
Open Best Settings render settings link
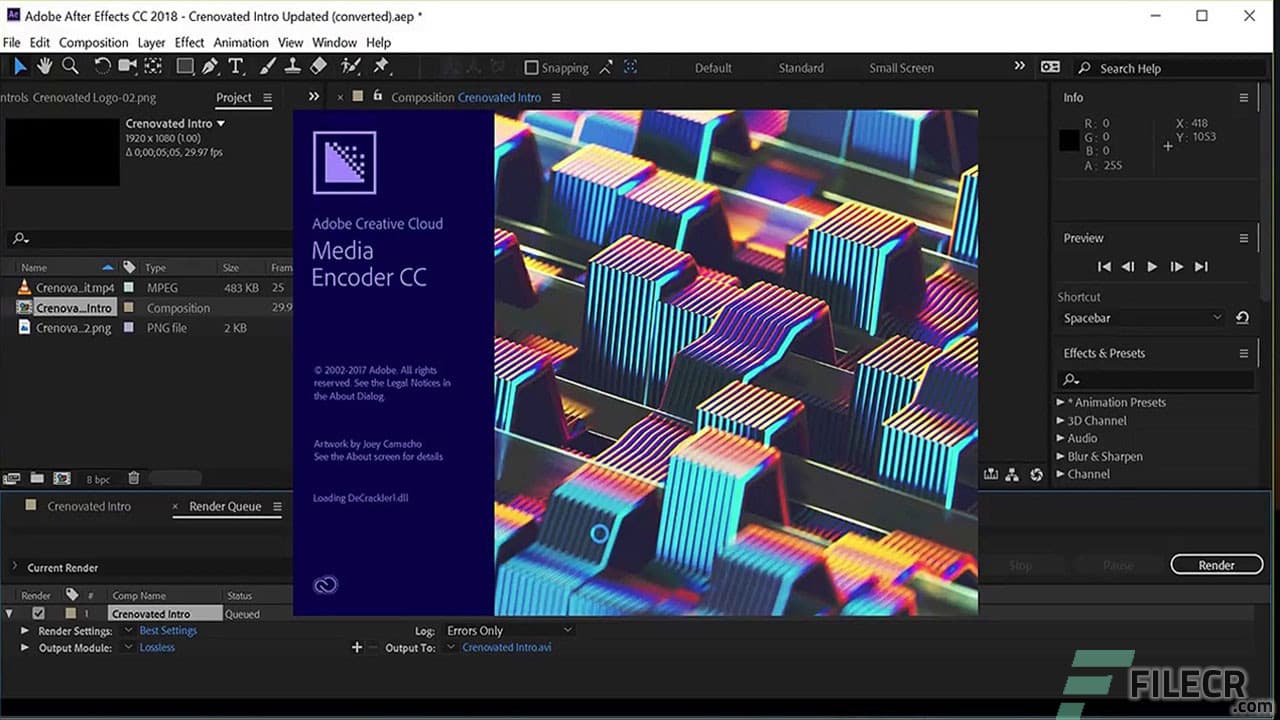tap(169, 630)
